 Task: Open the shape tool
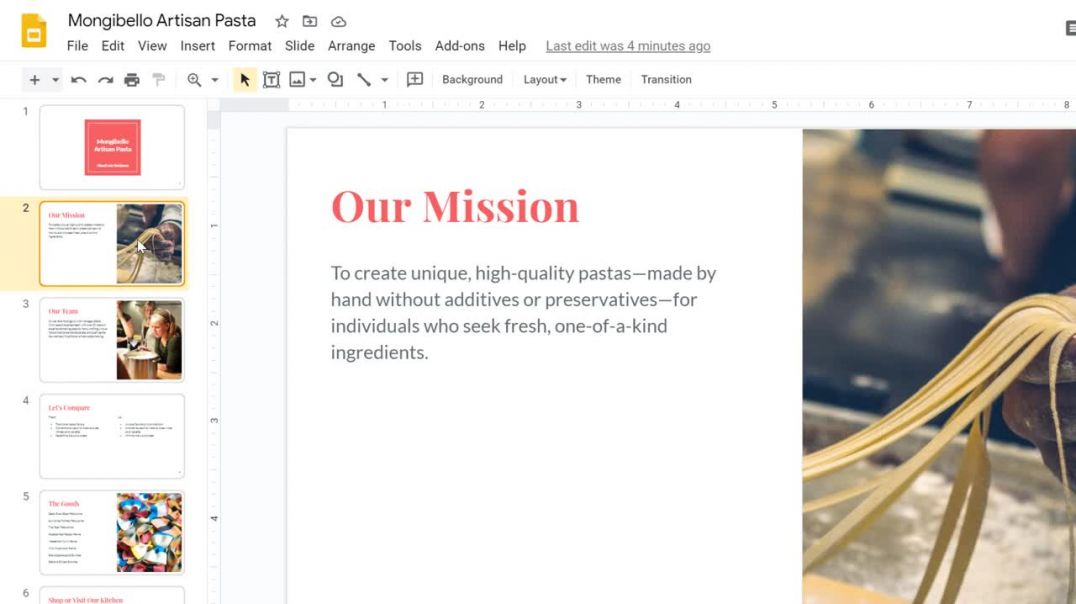335,80
